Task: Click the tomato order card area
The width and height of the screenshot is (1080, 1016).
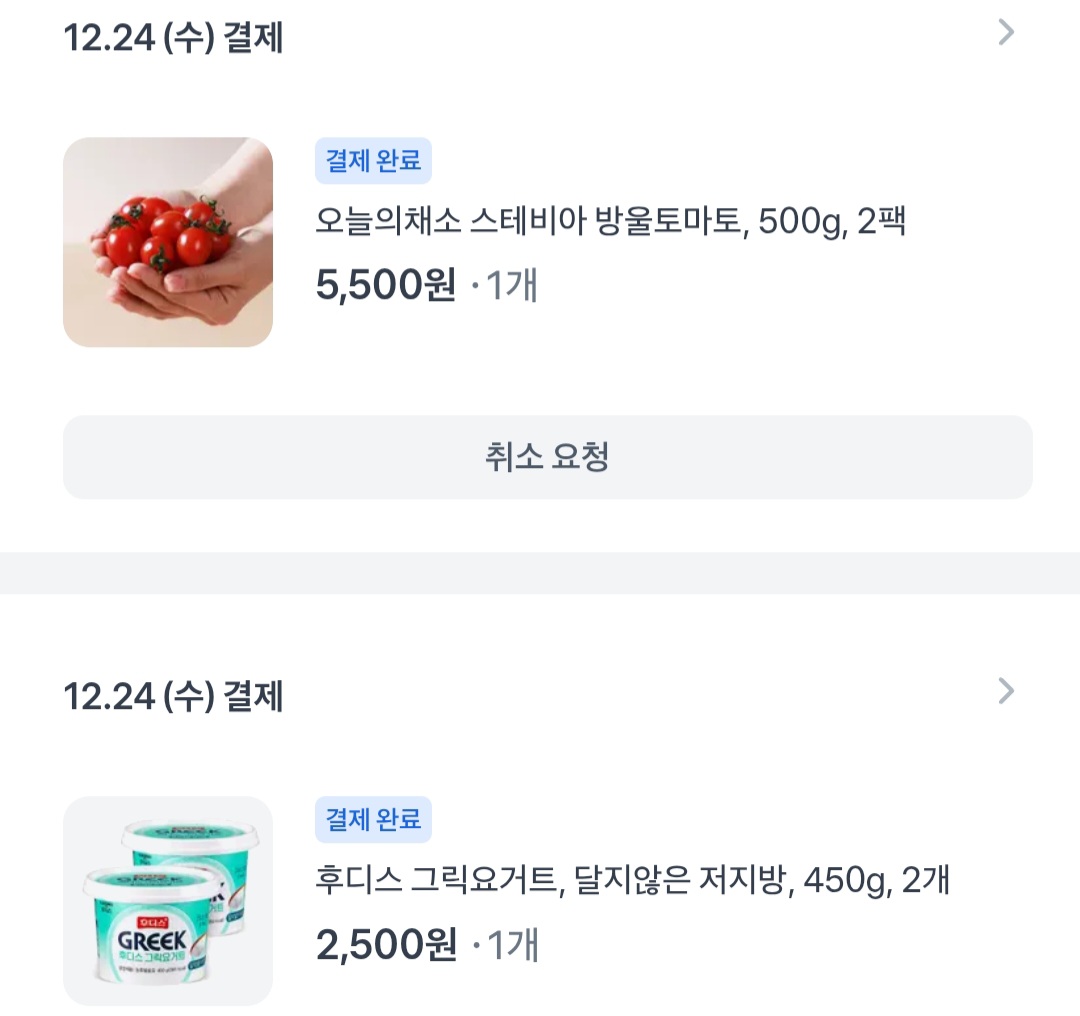Action: 540,243
